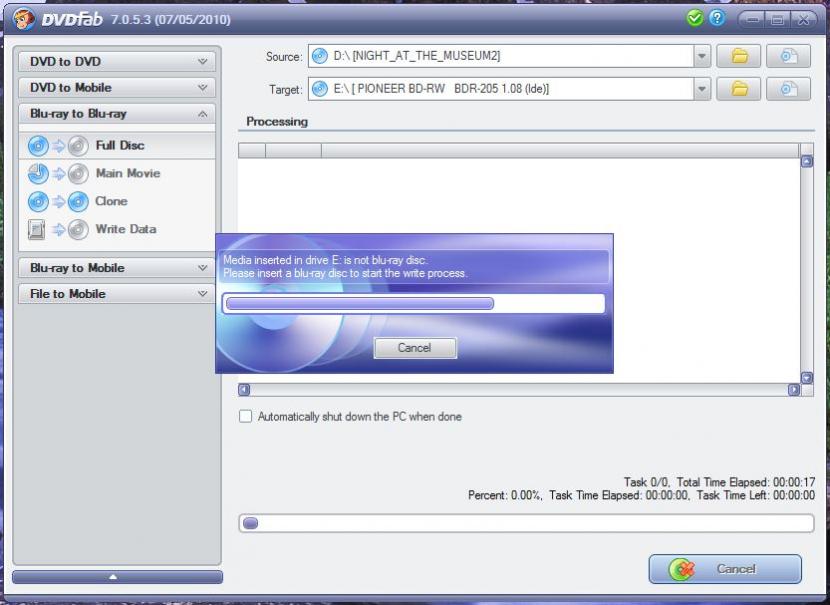Click disc icon in Target field
This screenshot has width=830, height=605.
[x=320, y=89]
